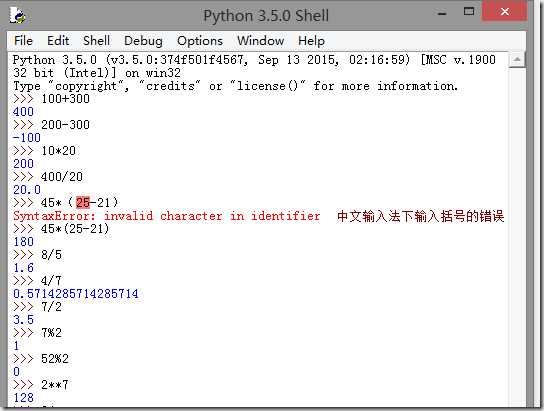Open the Options menu
The image size is (544, 411).
point(200,41)
